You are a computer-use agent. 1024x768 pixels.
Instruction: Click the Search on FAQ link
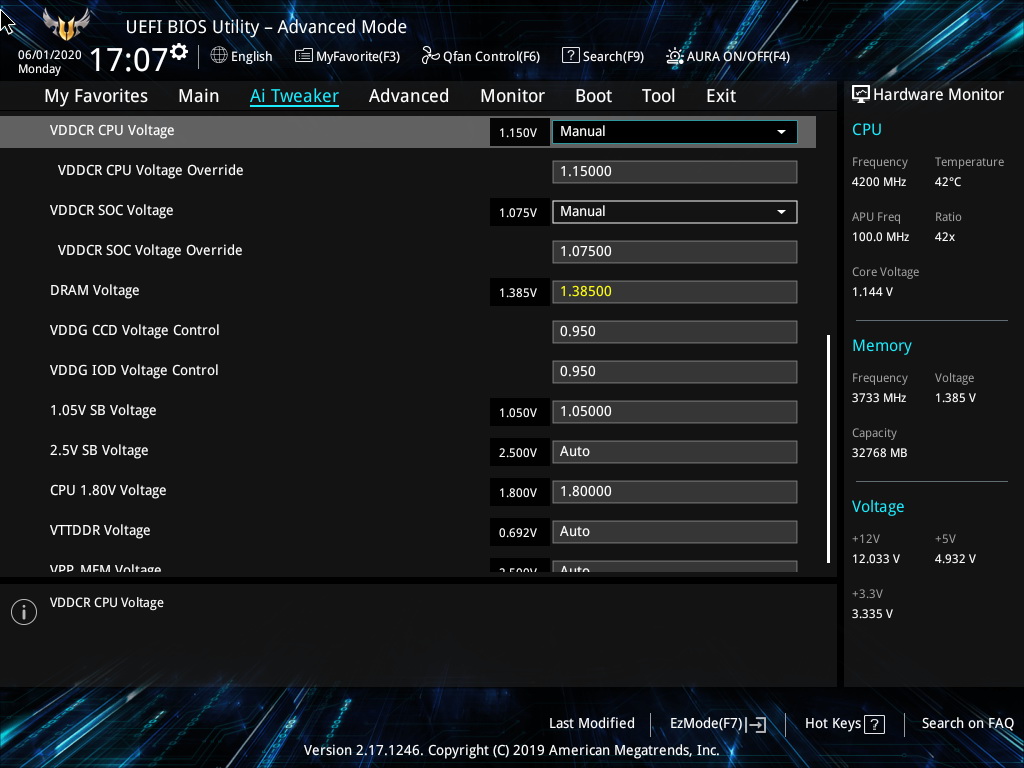(967, 723)
